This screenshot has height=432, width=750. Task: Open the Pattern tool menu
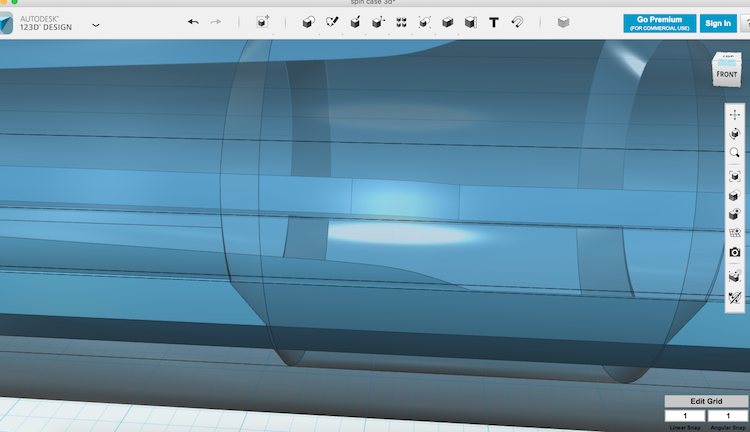(401, 22)
